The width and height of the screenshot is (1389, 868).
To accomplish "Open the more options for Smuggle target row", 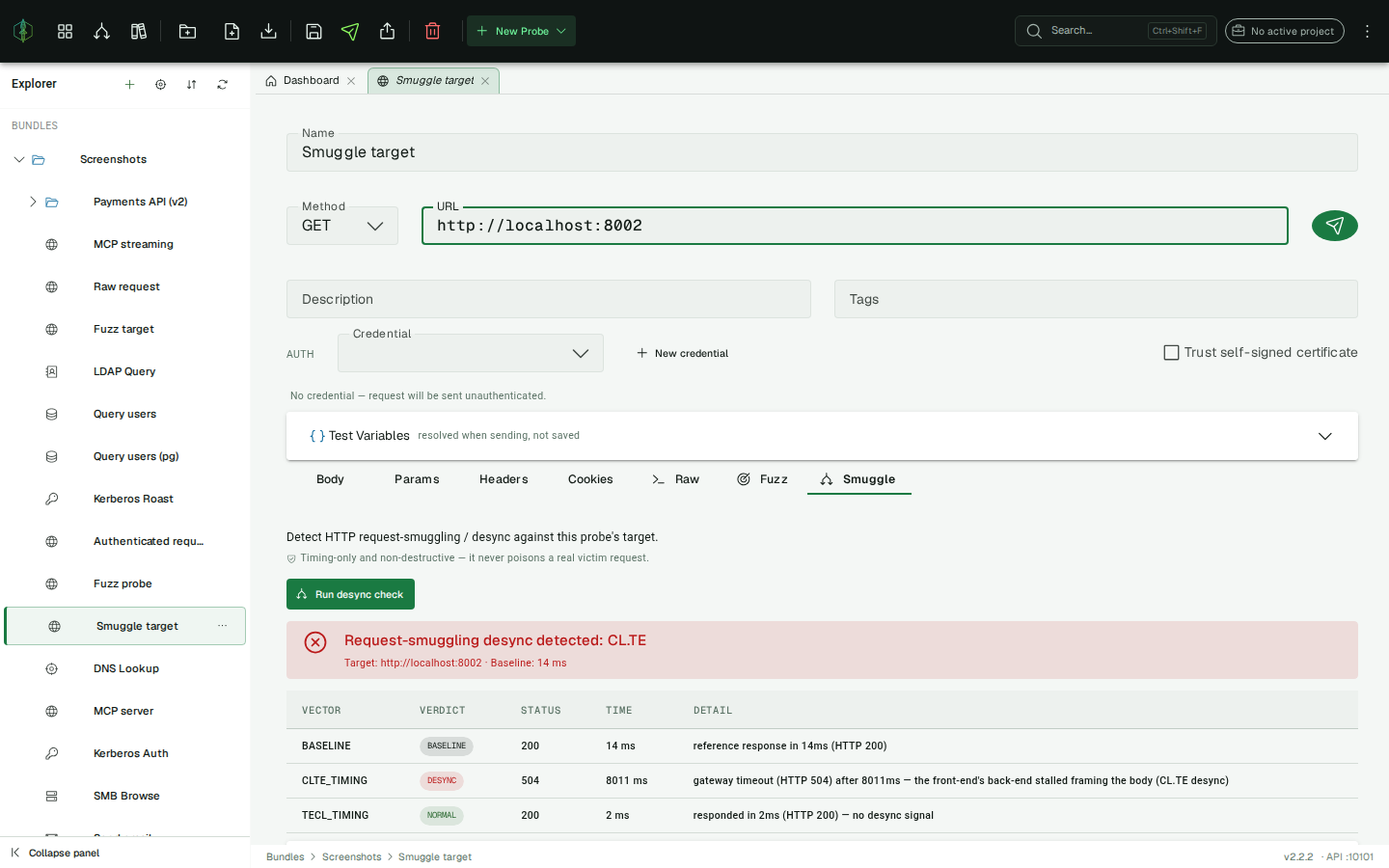I will point(223,626).
